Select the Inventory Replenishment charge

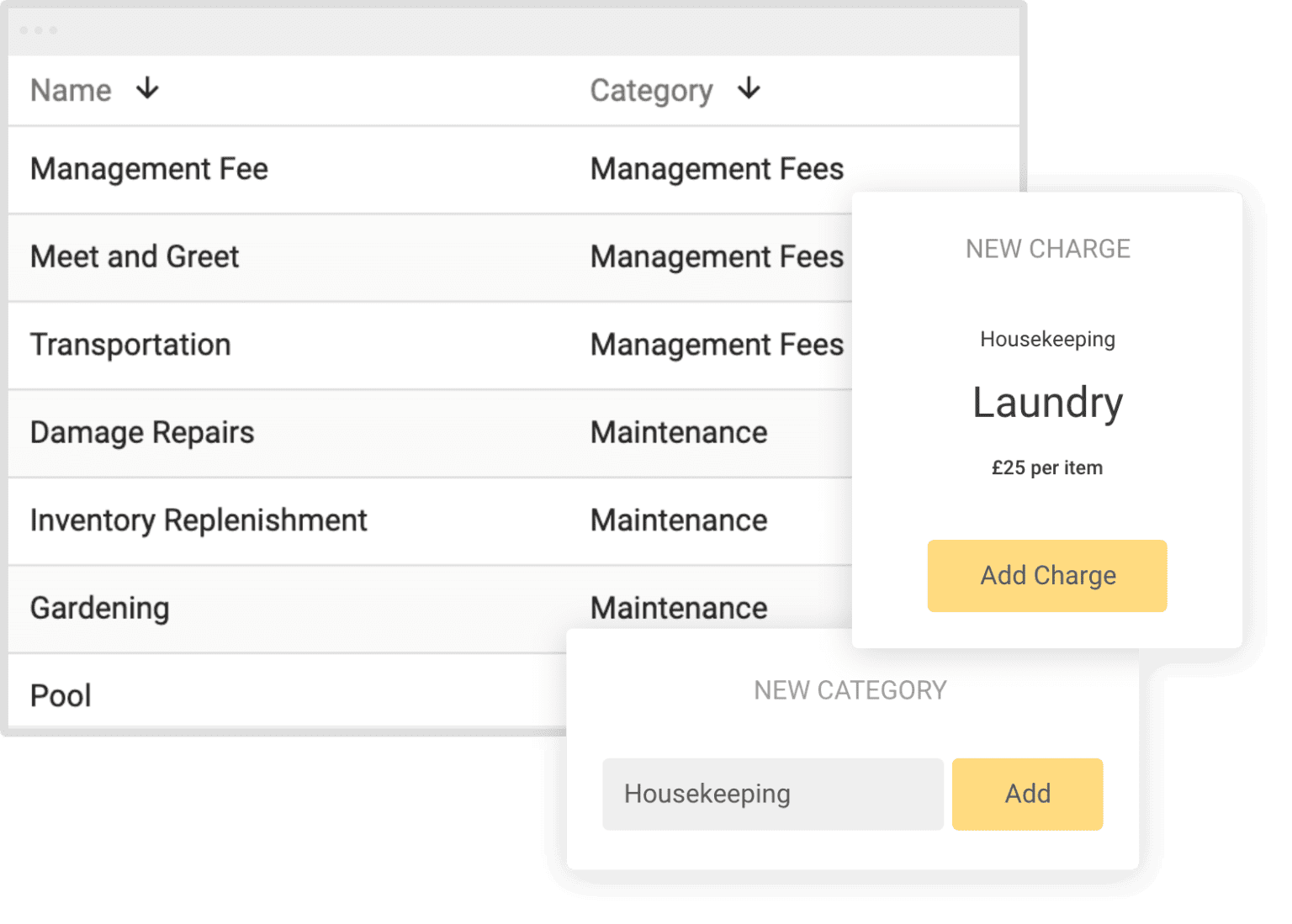[199, 520]
